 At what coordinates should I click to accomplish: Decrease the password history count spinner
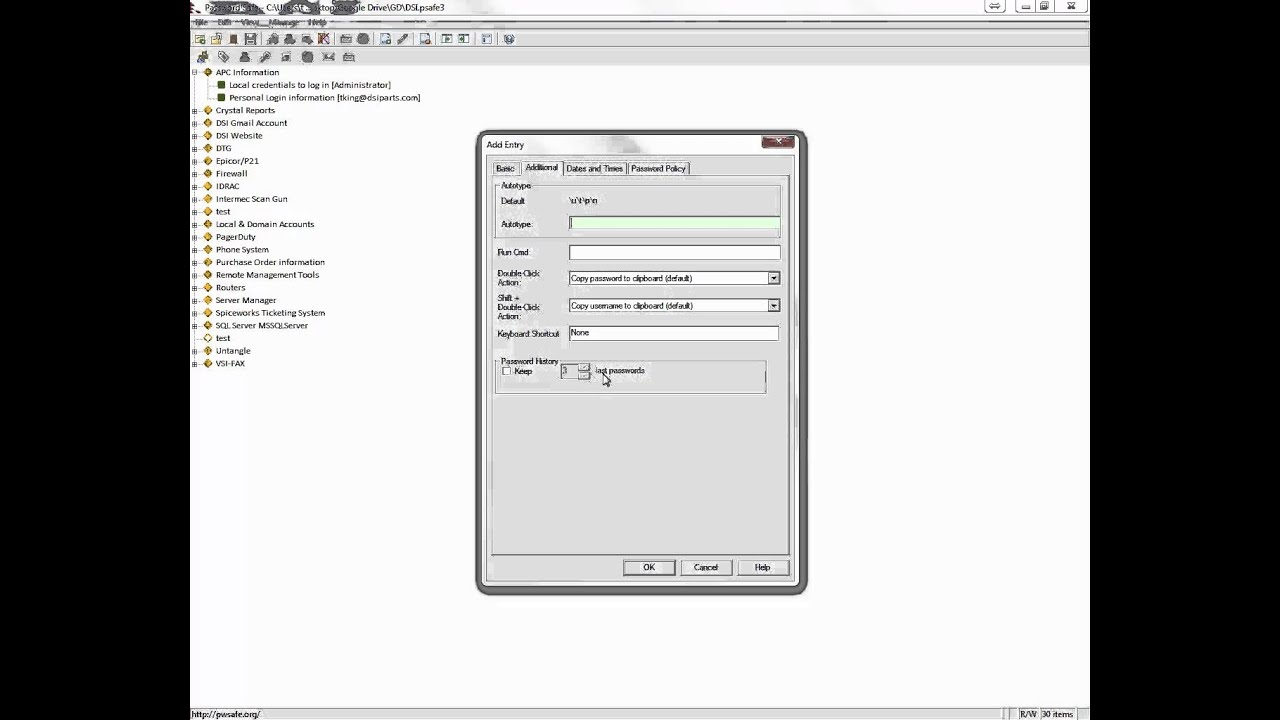tap(584, 375)
